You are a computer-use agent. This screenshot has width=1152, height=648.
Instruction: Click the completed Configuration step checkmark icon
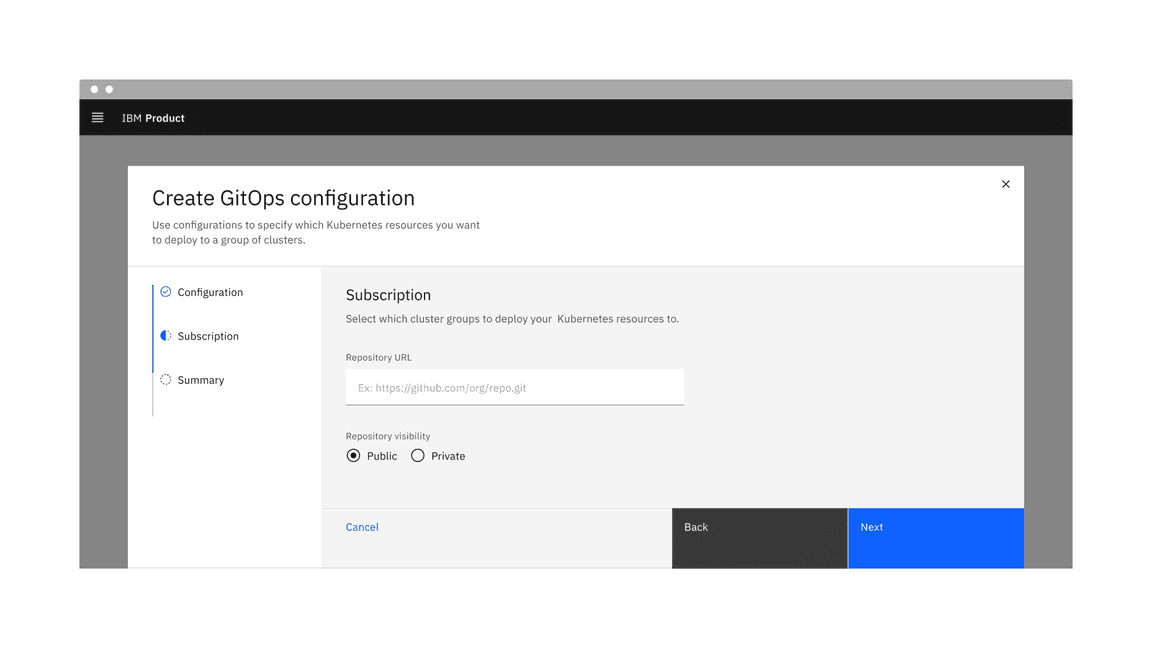pyautogui.click(x=165, y=291)
